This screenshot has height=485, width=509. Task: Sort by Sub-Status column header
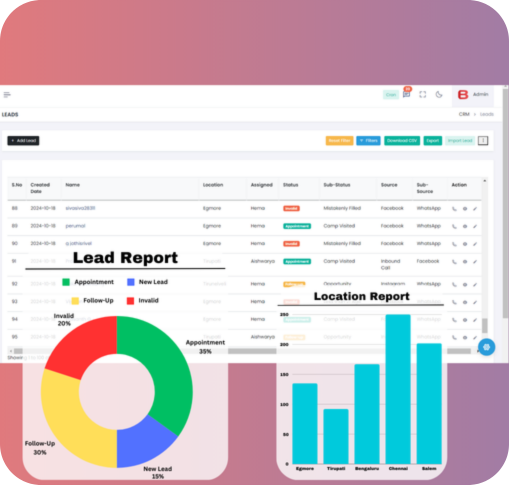337,185
